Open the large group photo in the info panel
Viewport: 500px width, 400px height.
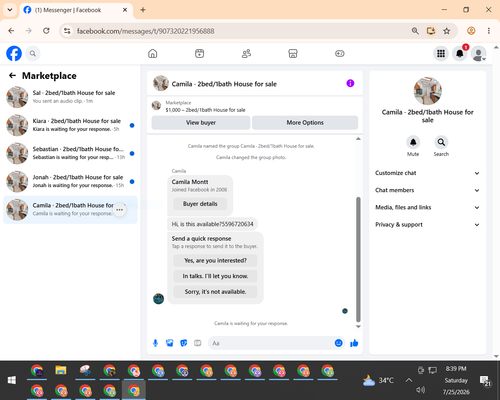tap(428, 91)
